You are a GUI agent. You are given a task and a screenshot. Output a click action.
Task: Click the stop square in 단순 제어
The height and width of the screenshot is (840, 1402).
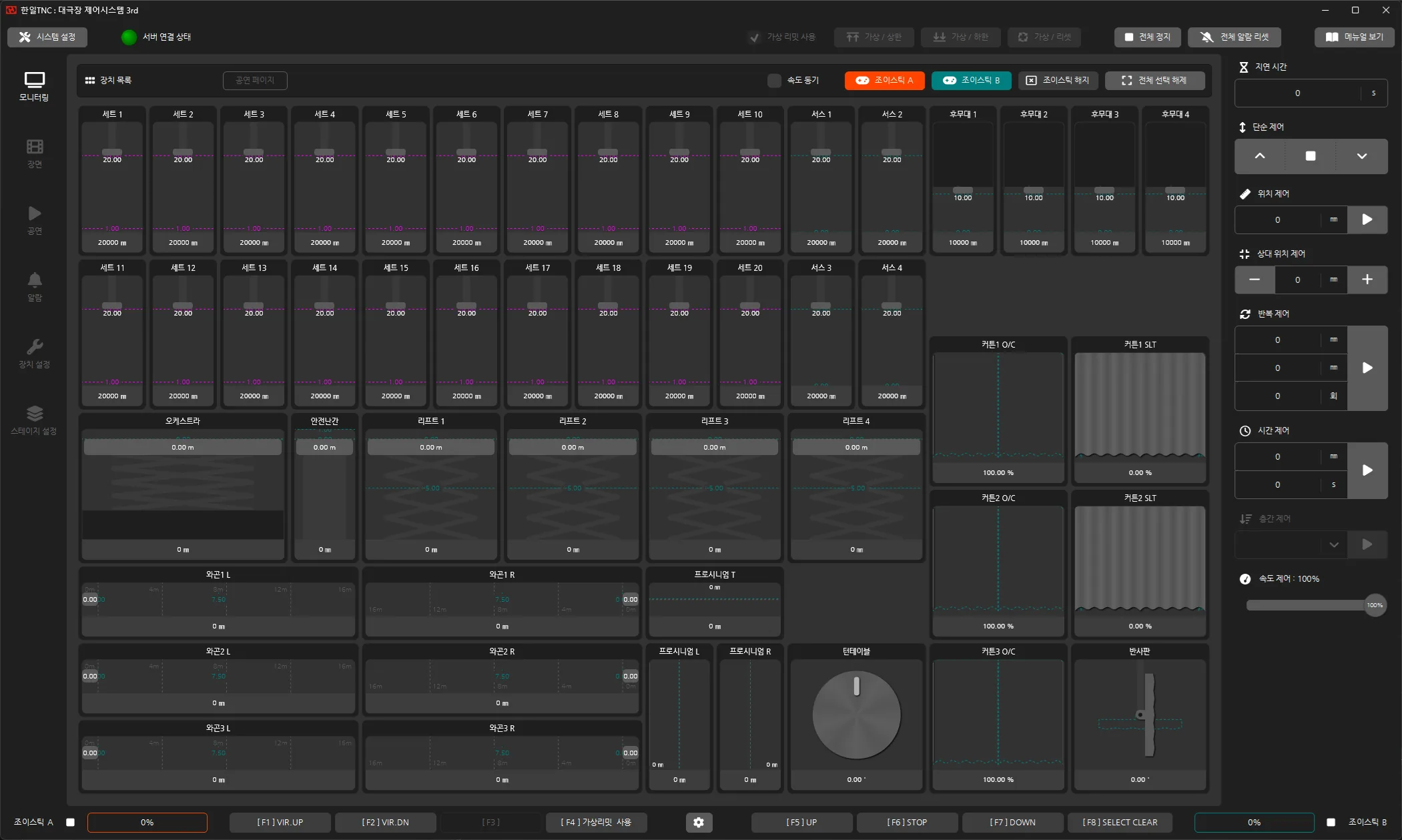(1311, 156)
